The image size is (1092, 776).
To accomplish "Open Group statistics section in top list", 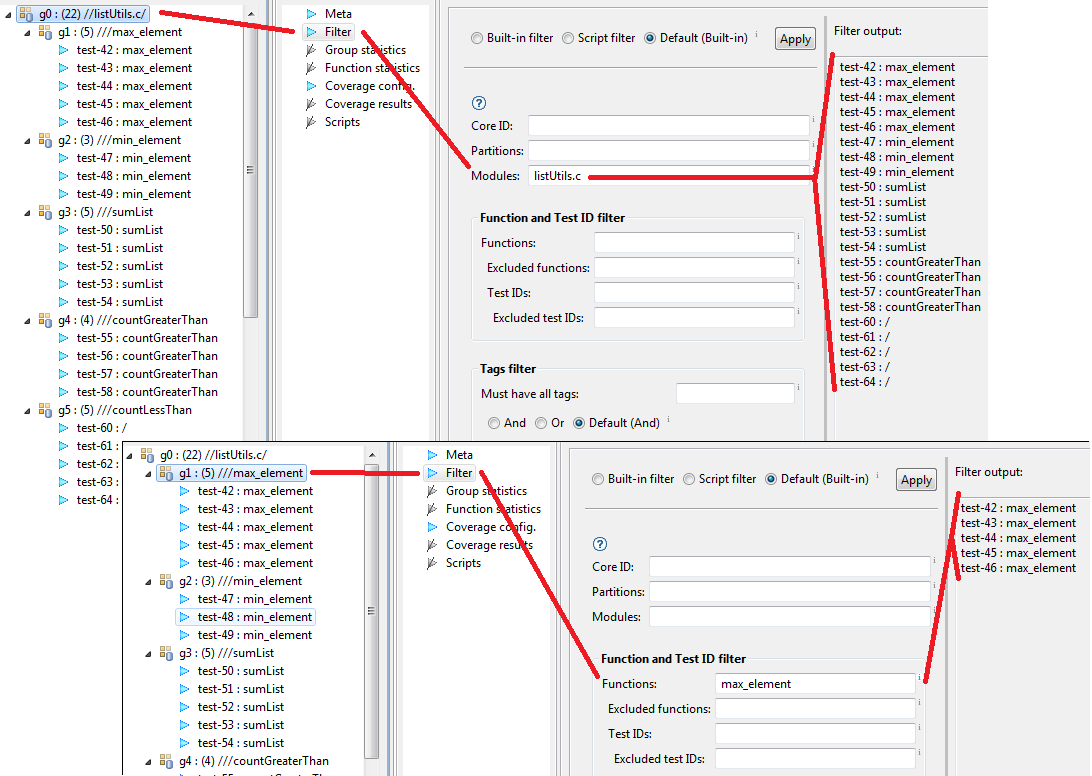I will coord(365,49).
